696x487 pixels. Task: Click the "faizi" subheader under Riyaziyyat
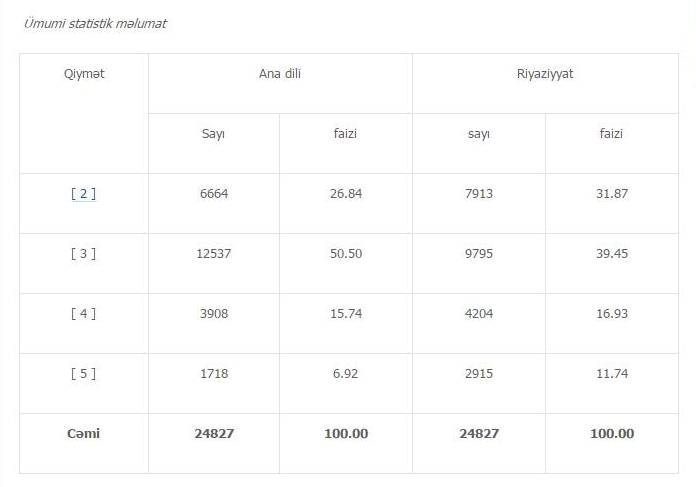point(611,134)
